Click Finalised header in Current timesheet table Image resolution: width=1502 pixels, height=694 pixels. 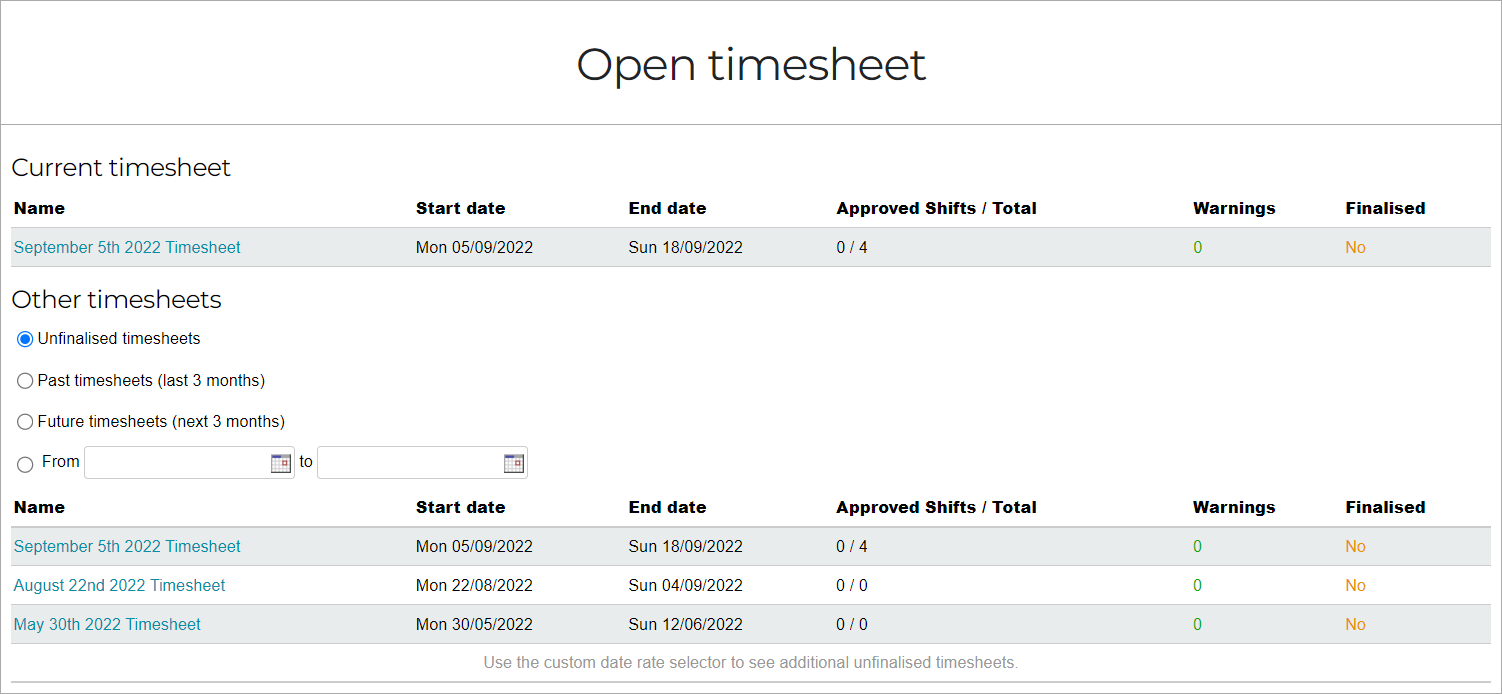tap(1385, 208)
